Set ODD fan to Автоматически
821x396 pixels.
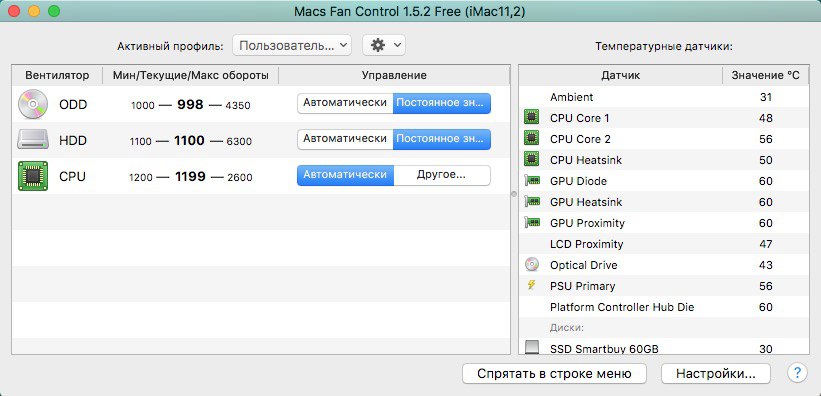(345, 103)
